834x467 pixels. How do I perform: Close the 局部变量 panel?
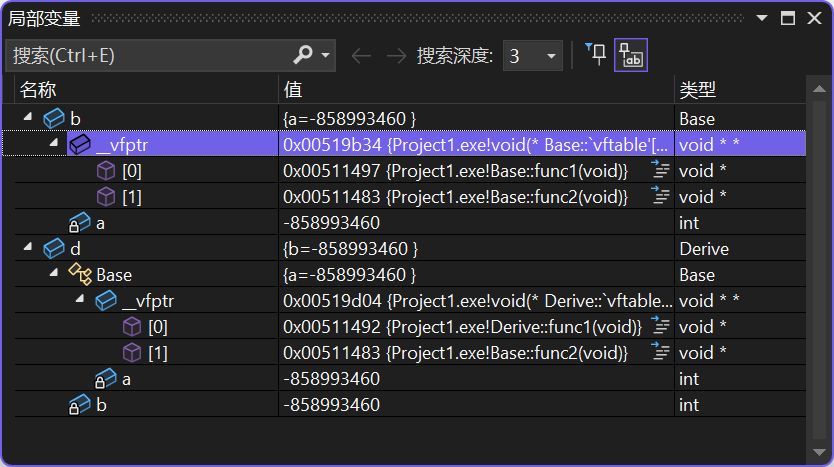[x=814, y=18]
